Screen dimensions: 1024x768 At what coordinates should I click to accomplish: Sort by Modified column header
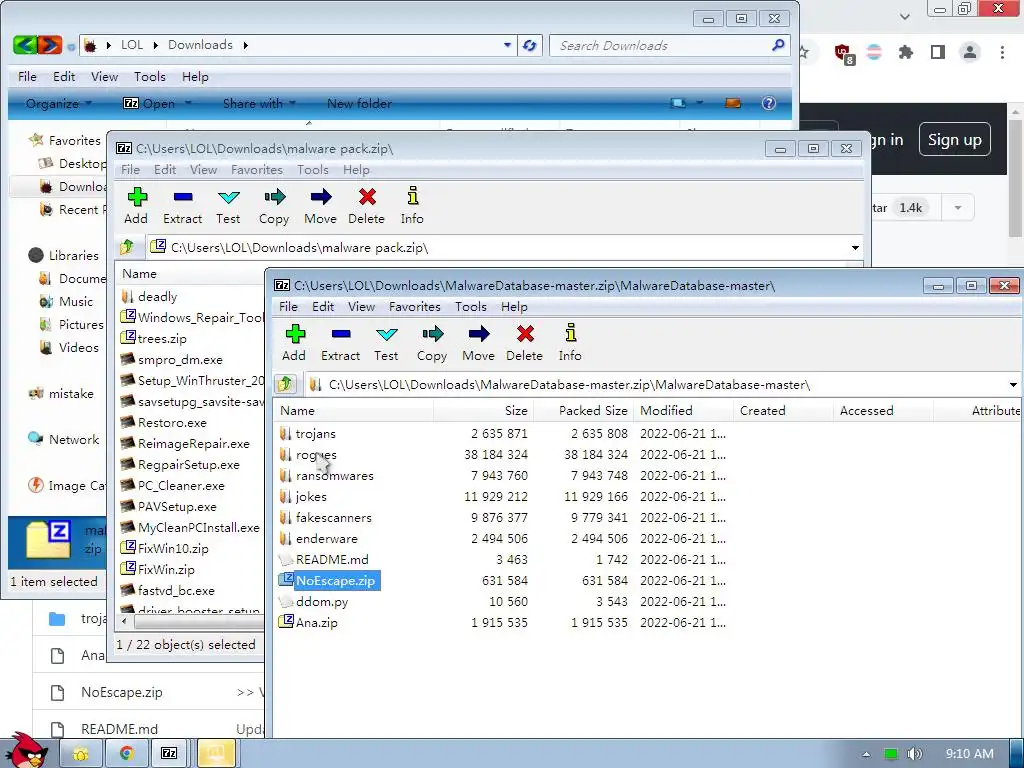683,410
